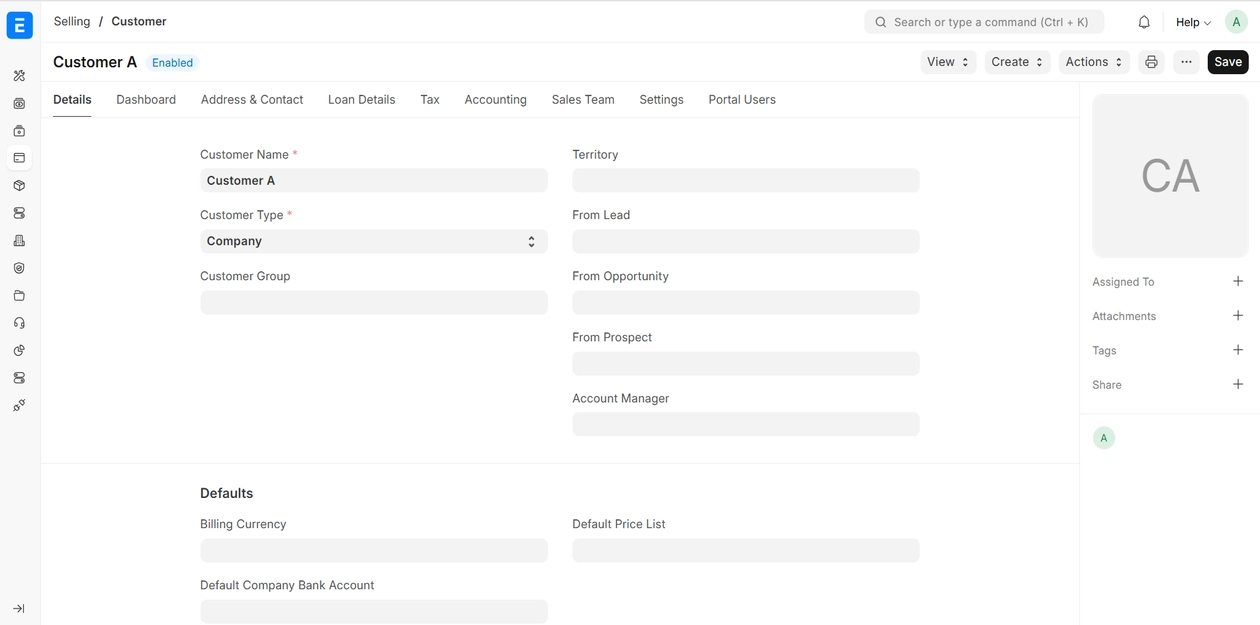Screen dimensions: 1260x625
Task: Go to Selling in the breadcrumb
Action: [72, 21]
